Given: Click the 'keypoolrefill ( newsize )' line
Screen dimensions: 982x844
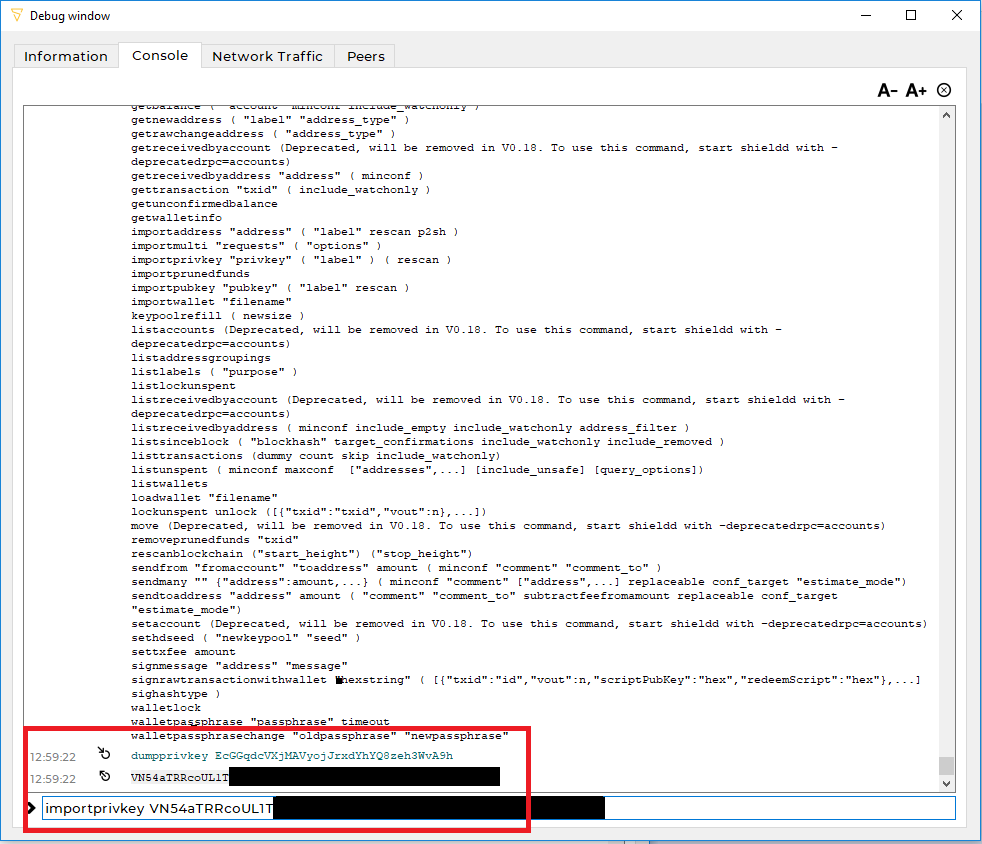Looking at the screenshot, I should (218, 316).
